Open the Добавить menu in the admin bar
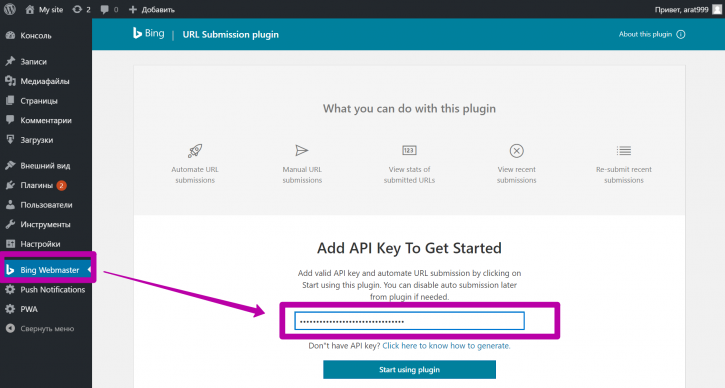This screenshot has height=388, width=725. [152, 9]
